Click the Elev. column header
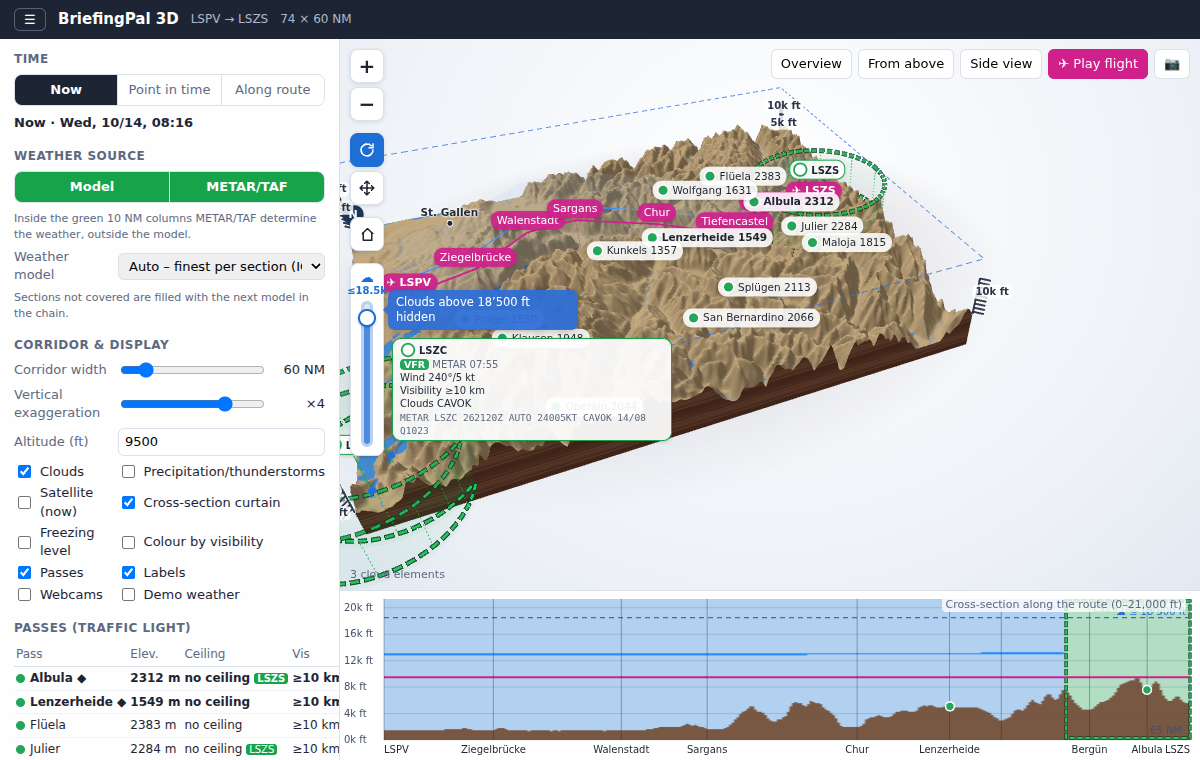The image size is (1200, 760). click(x=145, y=654)
